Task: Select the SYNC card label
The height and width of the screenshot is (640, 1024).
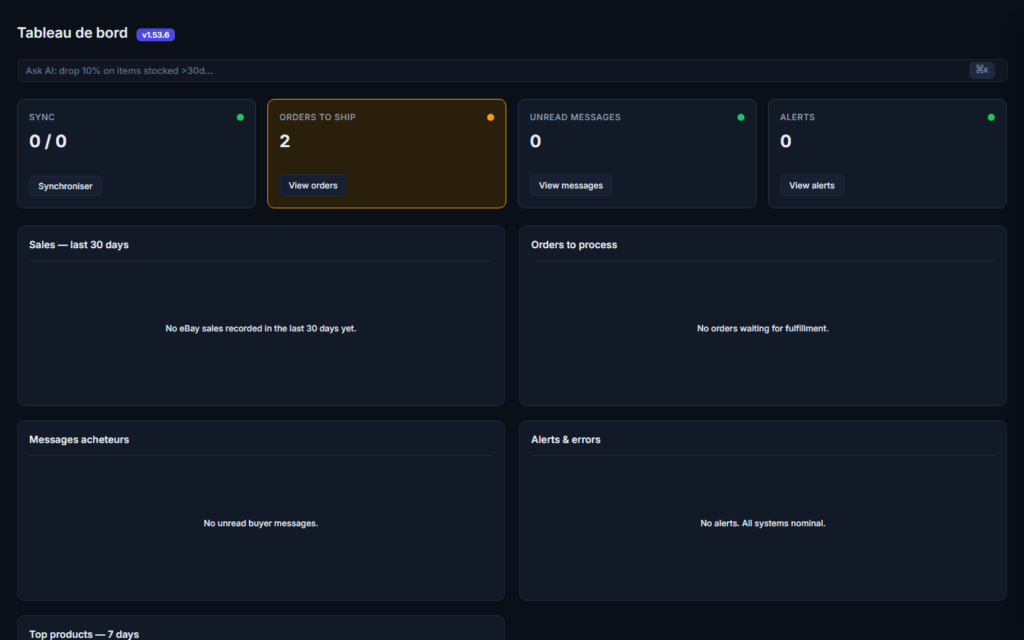Action: (42, 118)
